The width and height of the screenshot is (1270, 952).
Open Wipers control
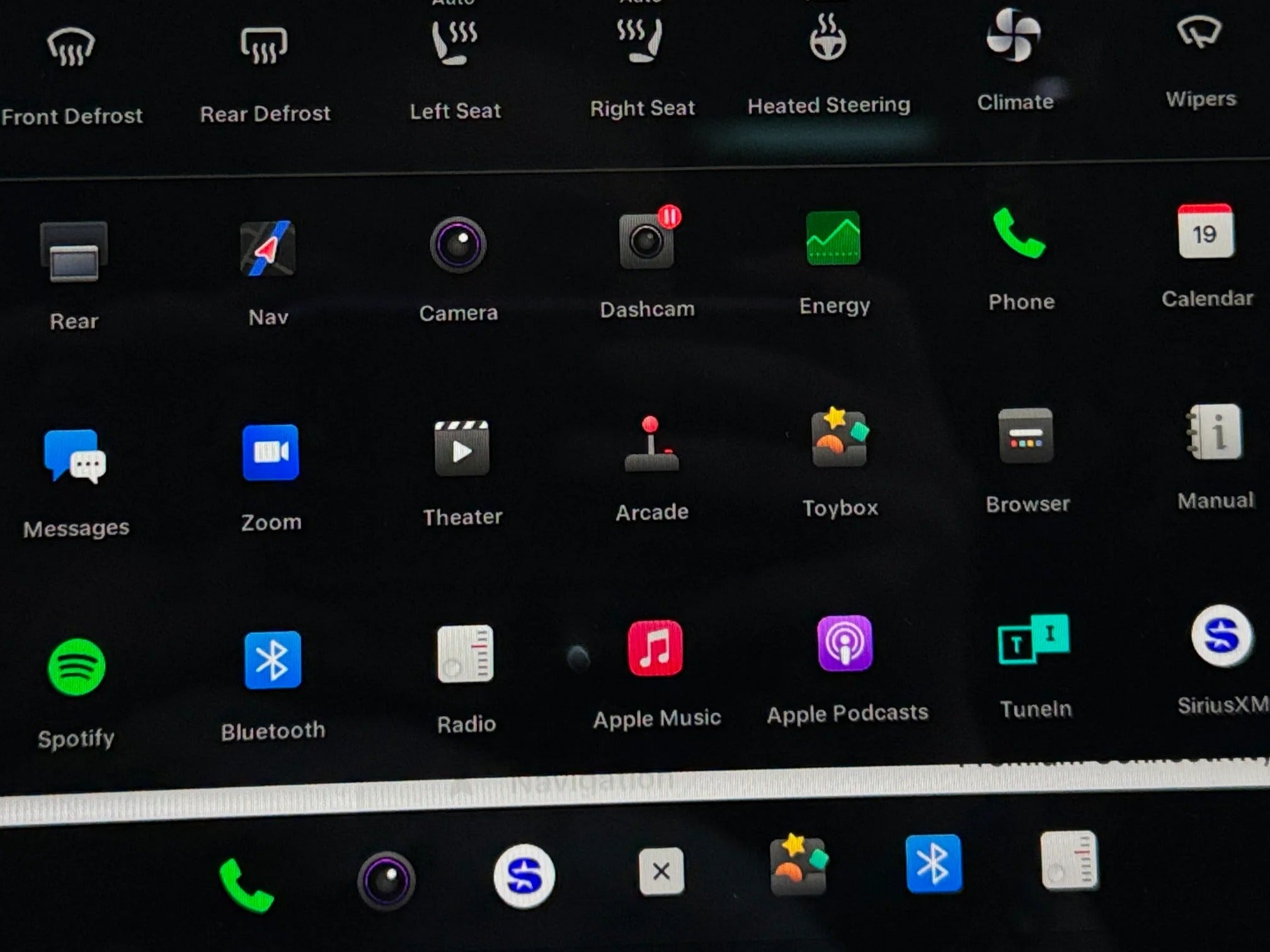point(1199,31)
